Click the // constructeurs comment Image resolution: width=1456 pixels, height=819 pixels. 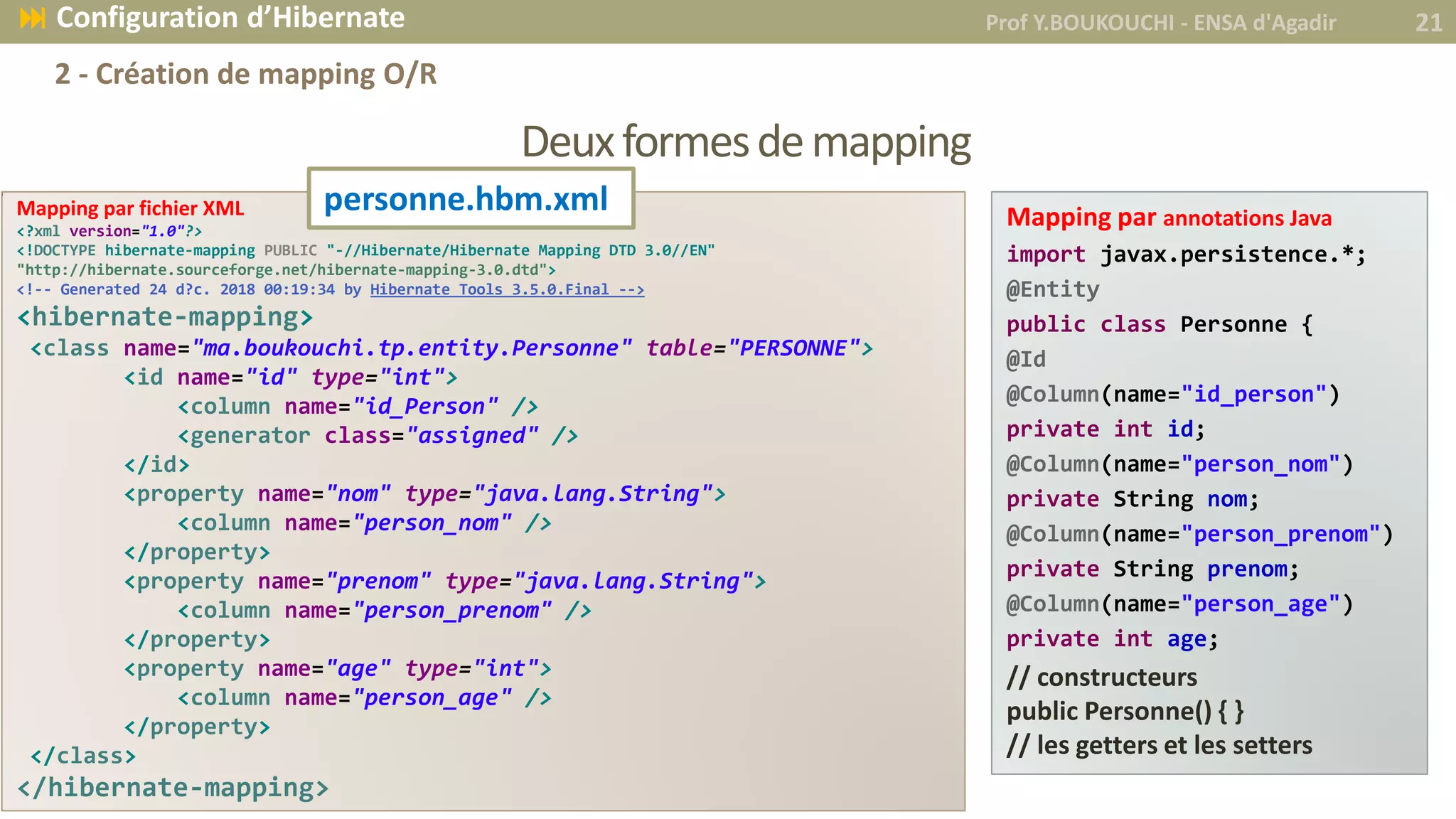[1102, 678]
